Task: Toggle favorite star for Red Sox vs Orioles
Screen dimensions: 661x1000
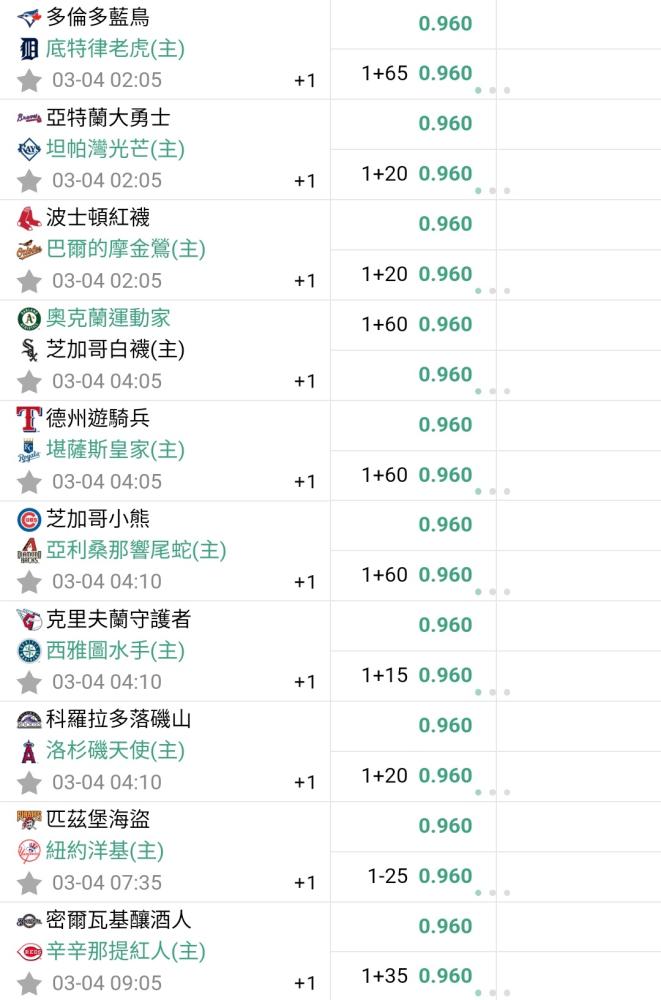Action: pyautogui.click(x=29, y=281)
